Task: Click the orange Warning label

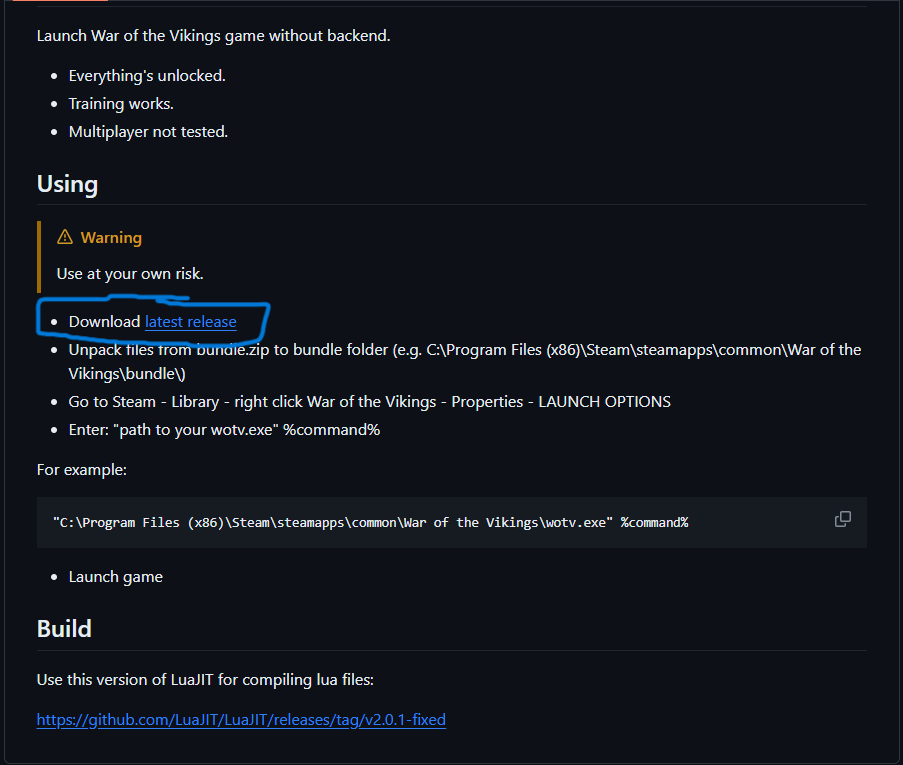Action: (x=111, y=238)
